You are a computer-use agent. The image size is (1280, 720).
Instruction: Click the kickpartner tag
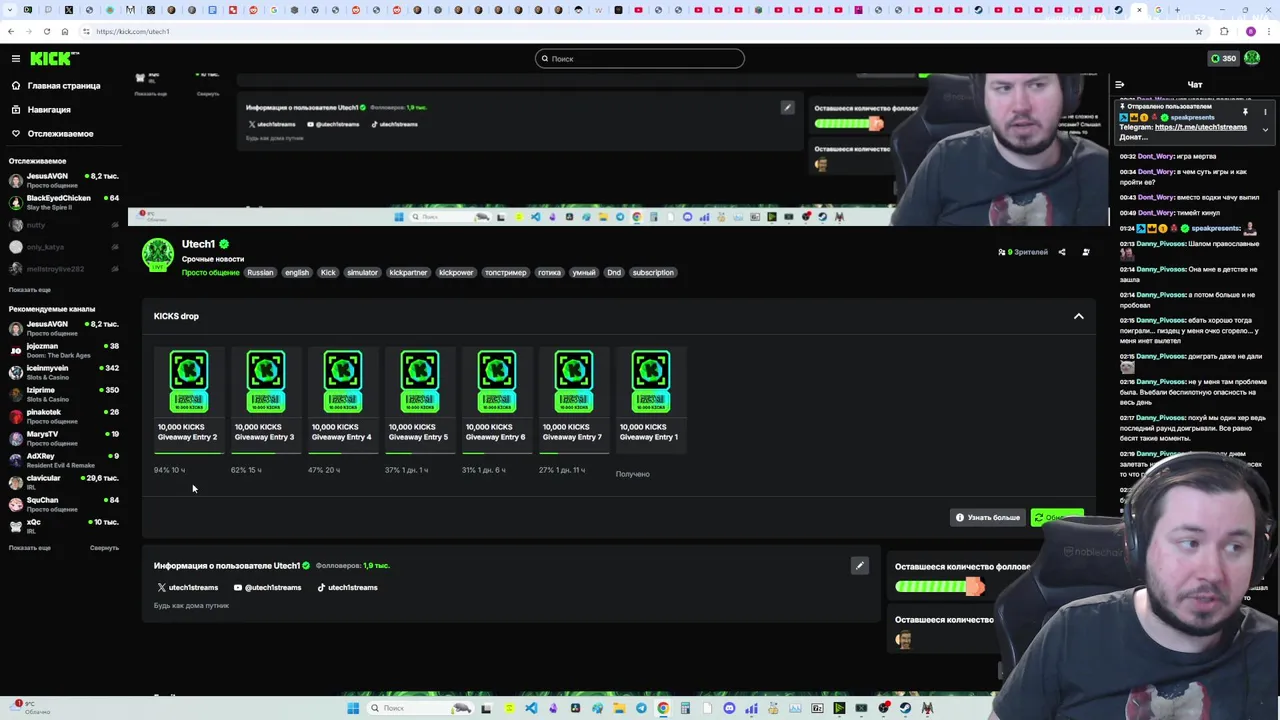(408, 272)
